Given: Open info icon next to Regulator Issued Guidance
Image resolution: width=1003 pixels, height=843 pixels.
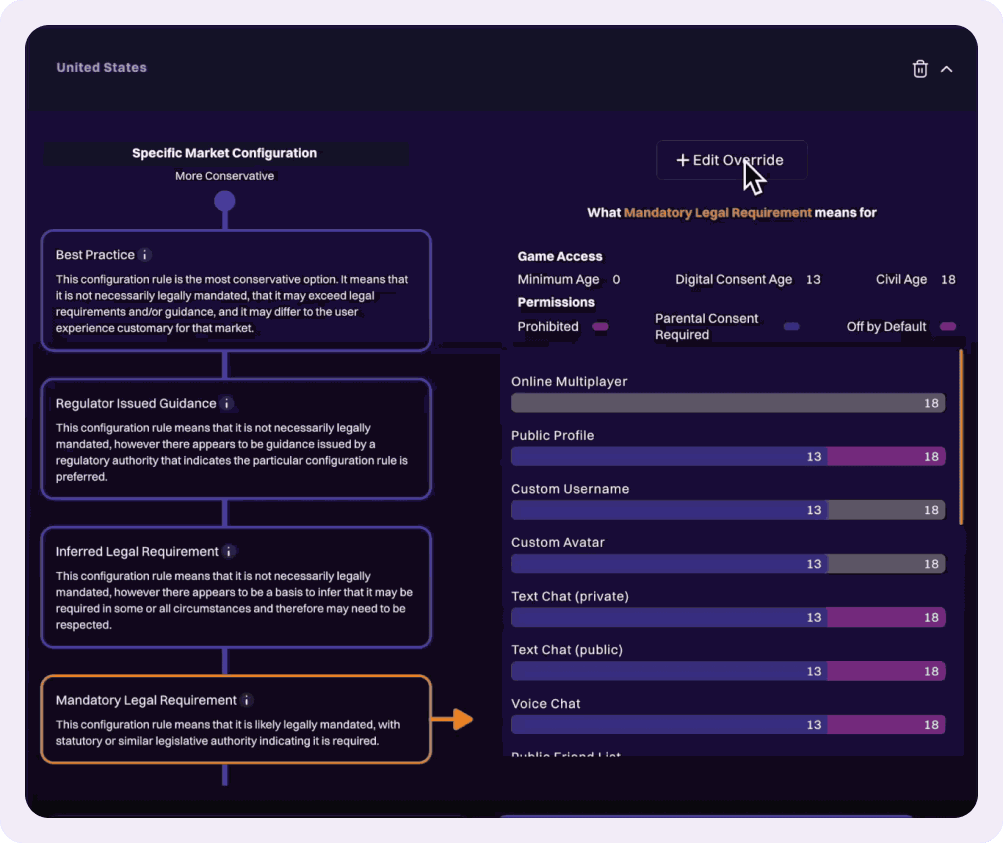Looking at the screenshot, I should [227, 404].
